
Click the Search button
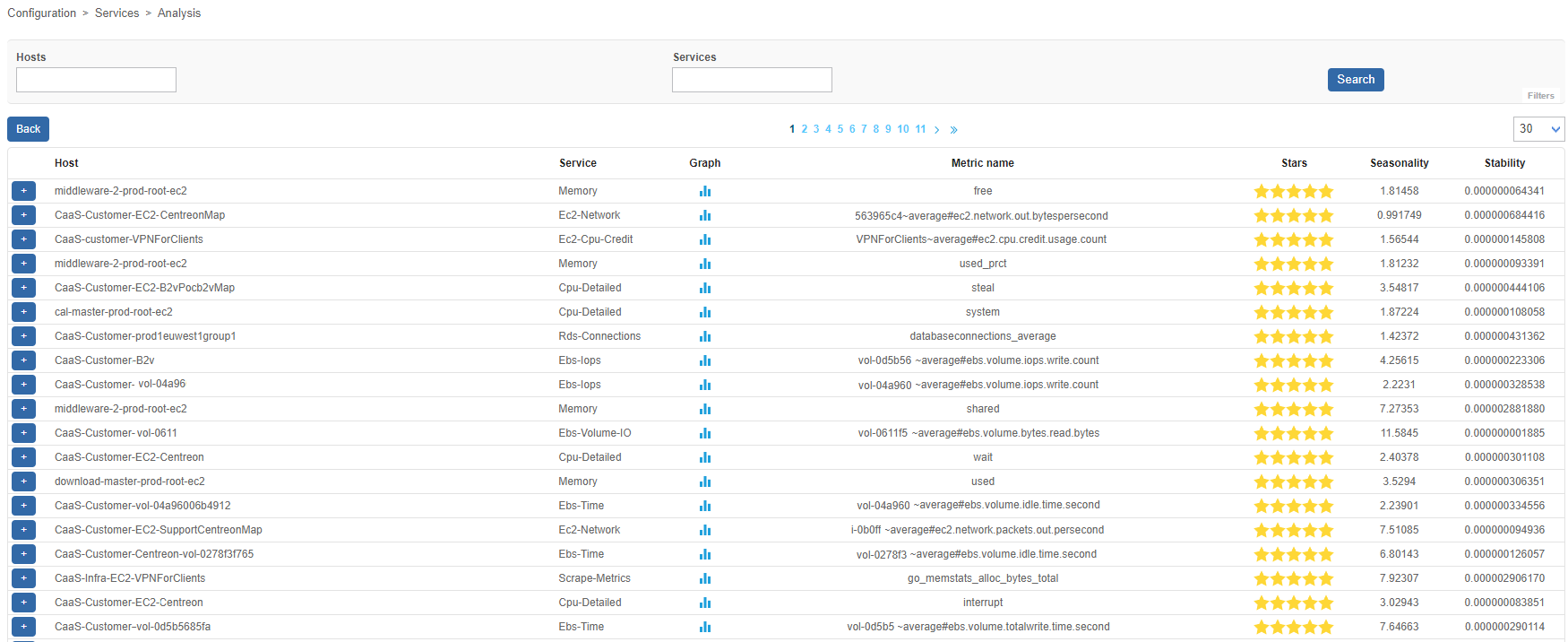(1356, 80)
